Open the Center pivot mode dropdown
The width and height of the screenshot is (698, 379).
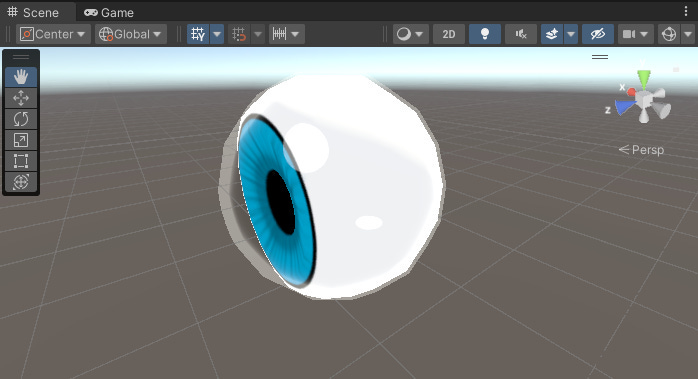tap(53, 34)
